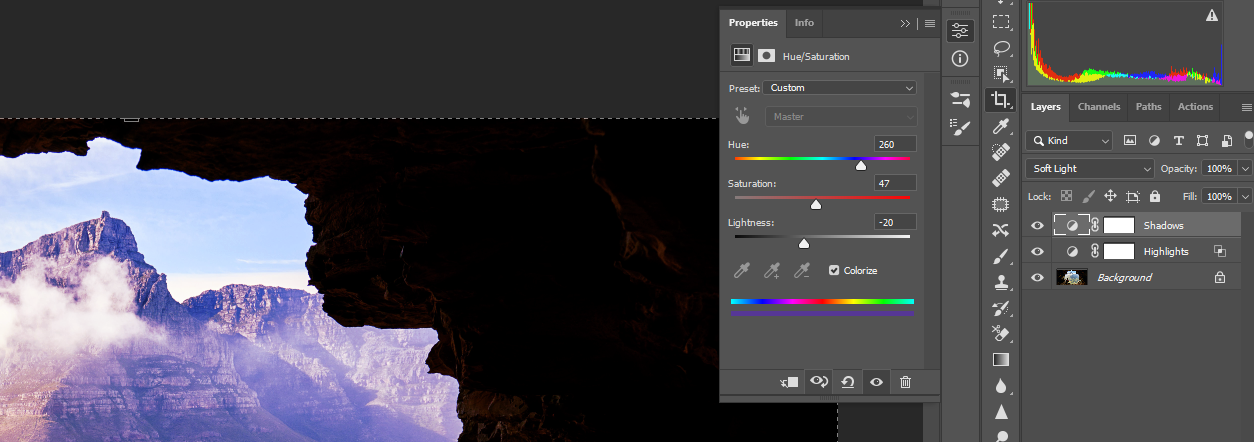Clip adjustment to layer below
The width and height of the screenshot is (1254, 442).
coord(789,382)
